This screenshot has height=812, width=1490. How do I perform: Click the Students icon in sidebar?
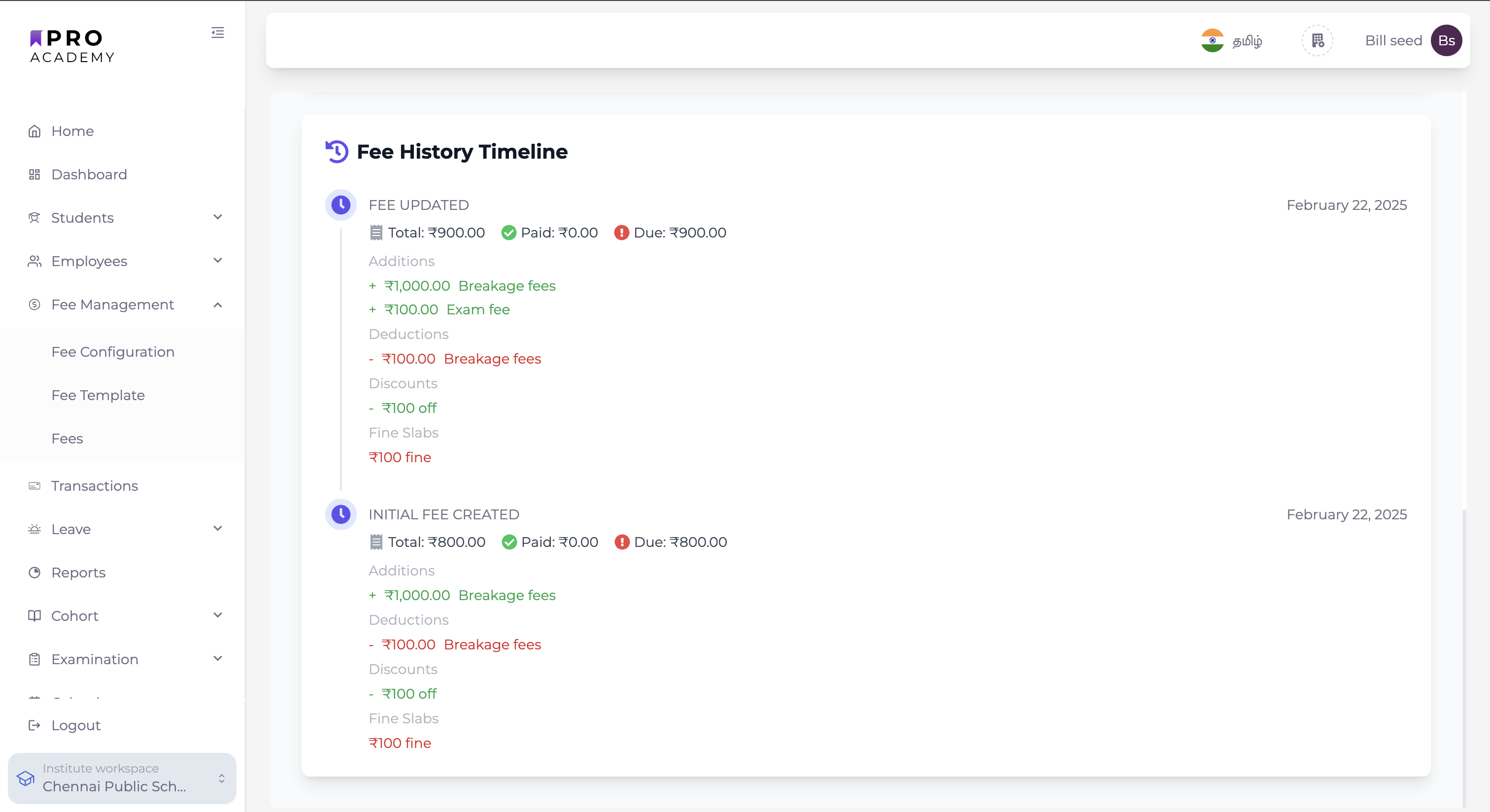[x=34, y=218]
